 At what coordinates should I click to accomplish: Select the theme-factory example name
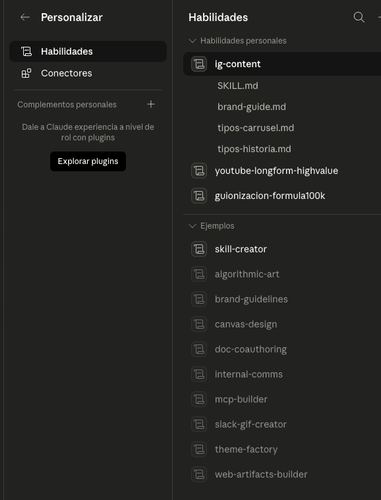(246, 449)
